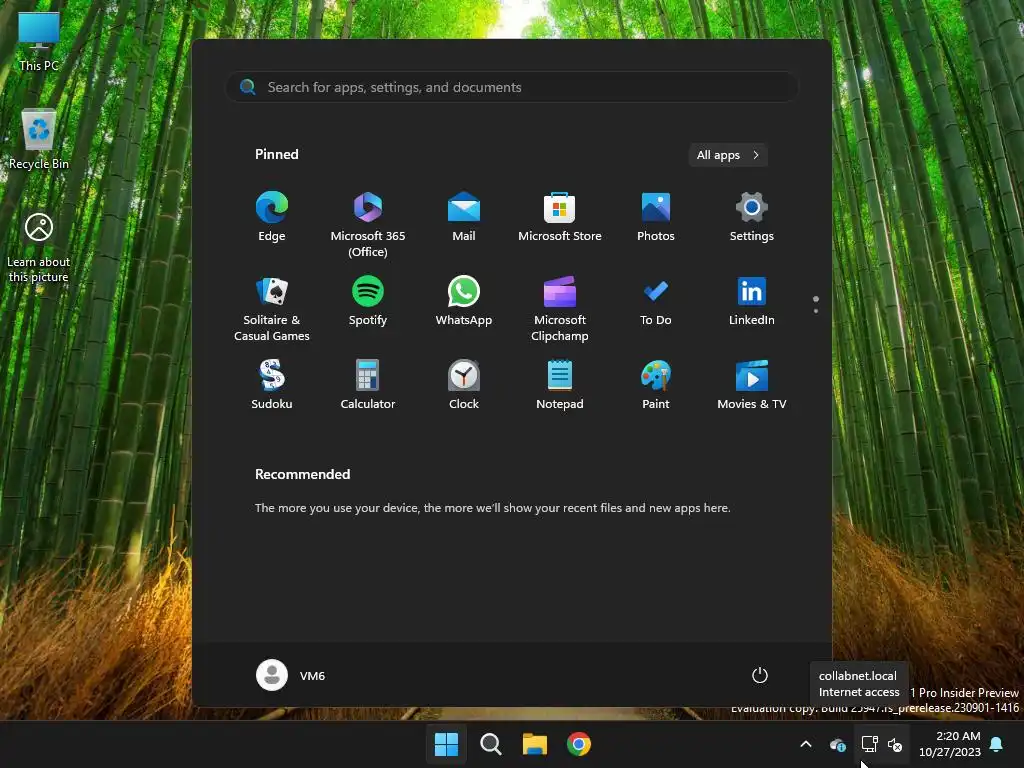The image size is (1024, 768).
Task: Open notifications bell icon
Action: click(997, 744)
